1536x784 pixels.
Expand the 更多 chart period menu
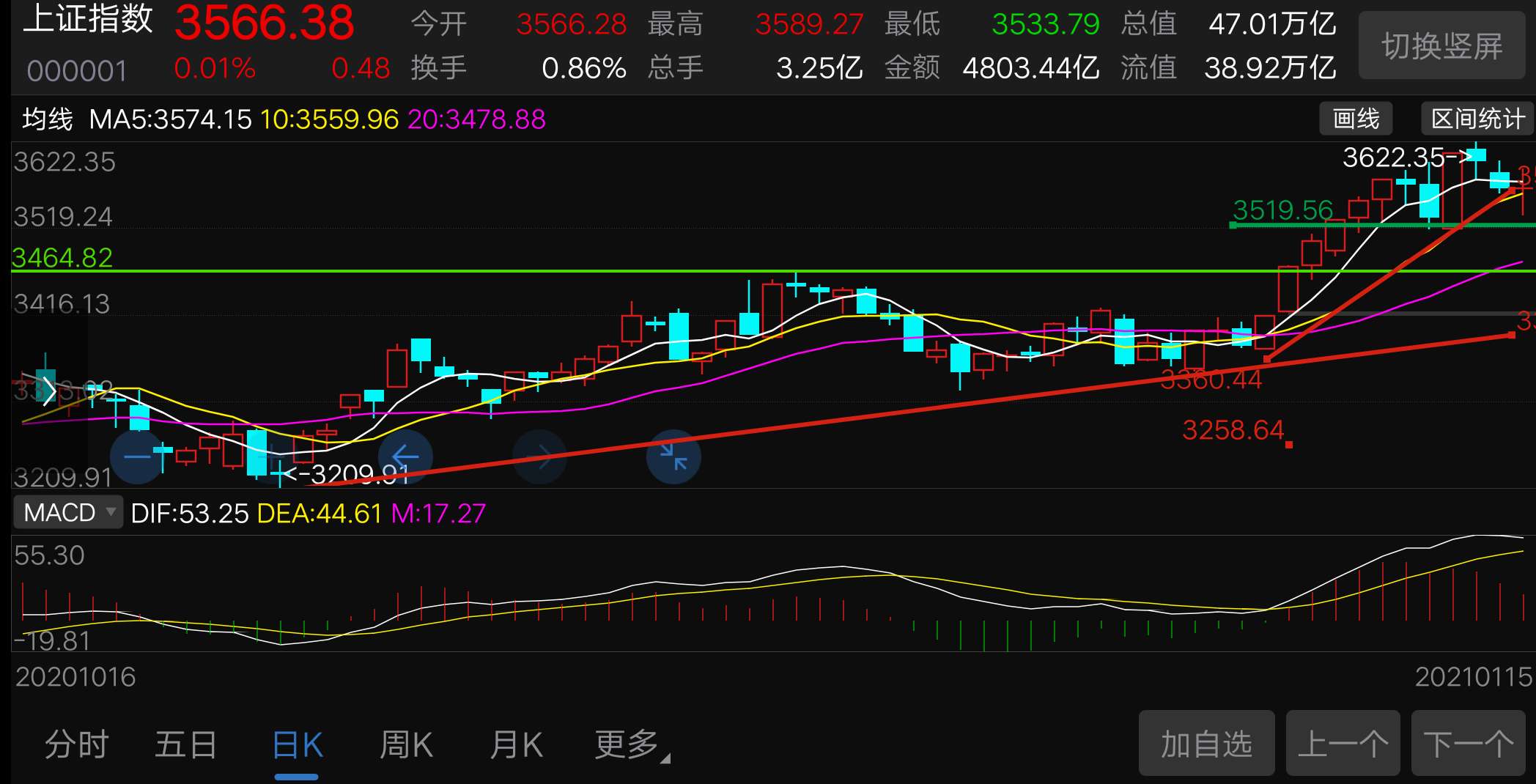tap(632, 744)
